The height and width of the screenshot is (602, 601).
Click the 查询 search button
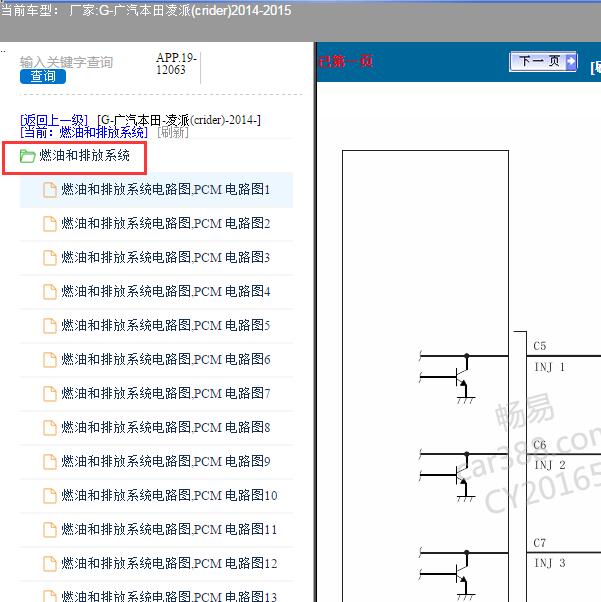[x=43, y=76]
